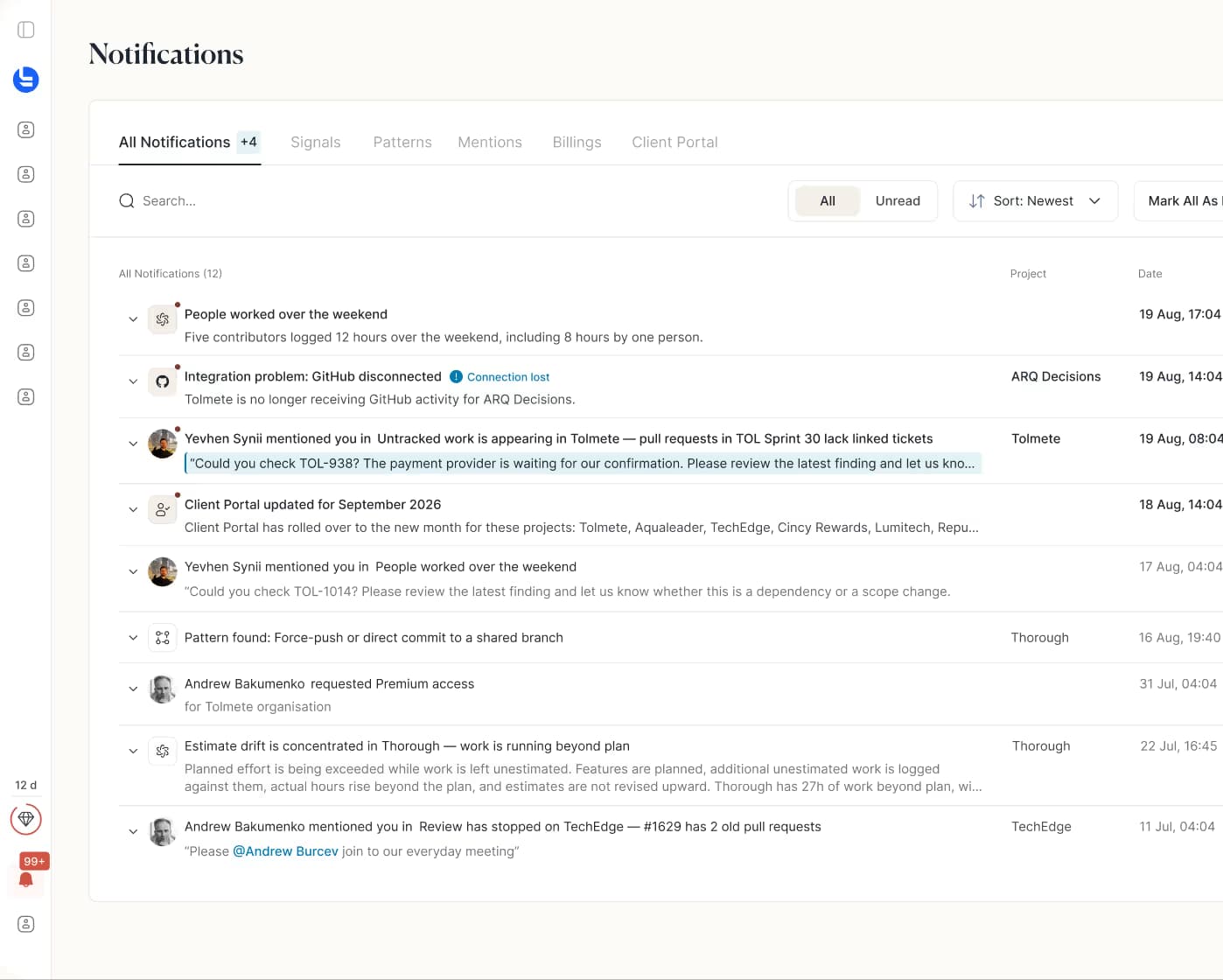Click the Date column header
Screen dimensions: 1223x980
[x=1150, y=274]
